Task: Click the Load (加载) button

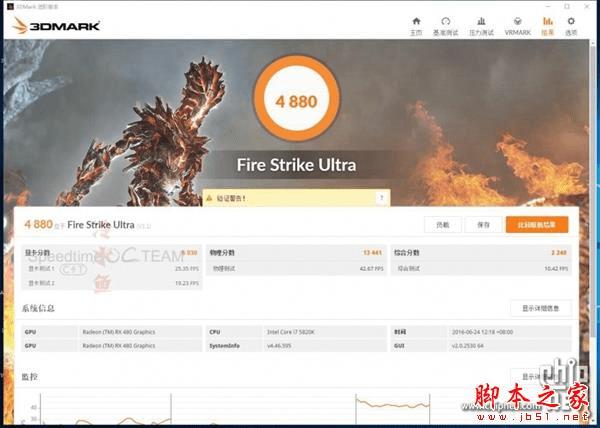Action: (443, 225)
